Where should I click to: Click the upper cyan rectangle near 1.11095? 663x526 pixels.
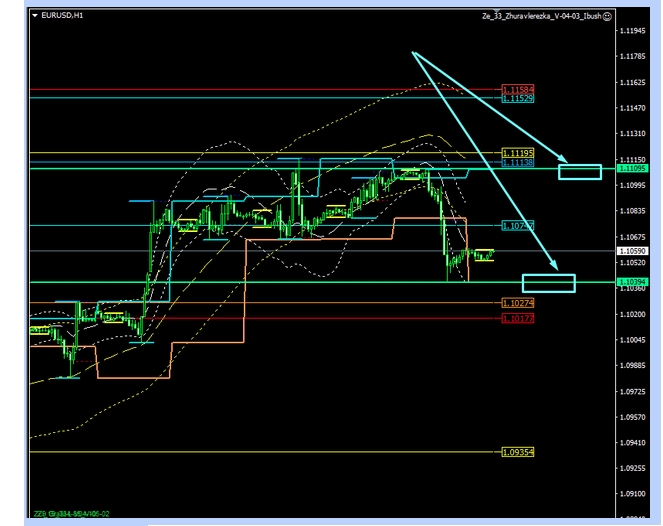(579, 171)
